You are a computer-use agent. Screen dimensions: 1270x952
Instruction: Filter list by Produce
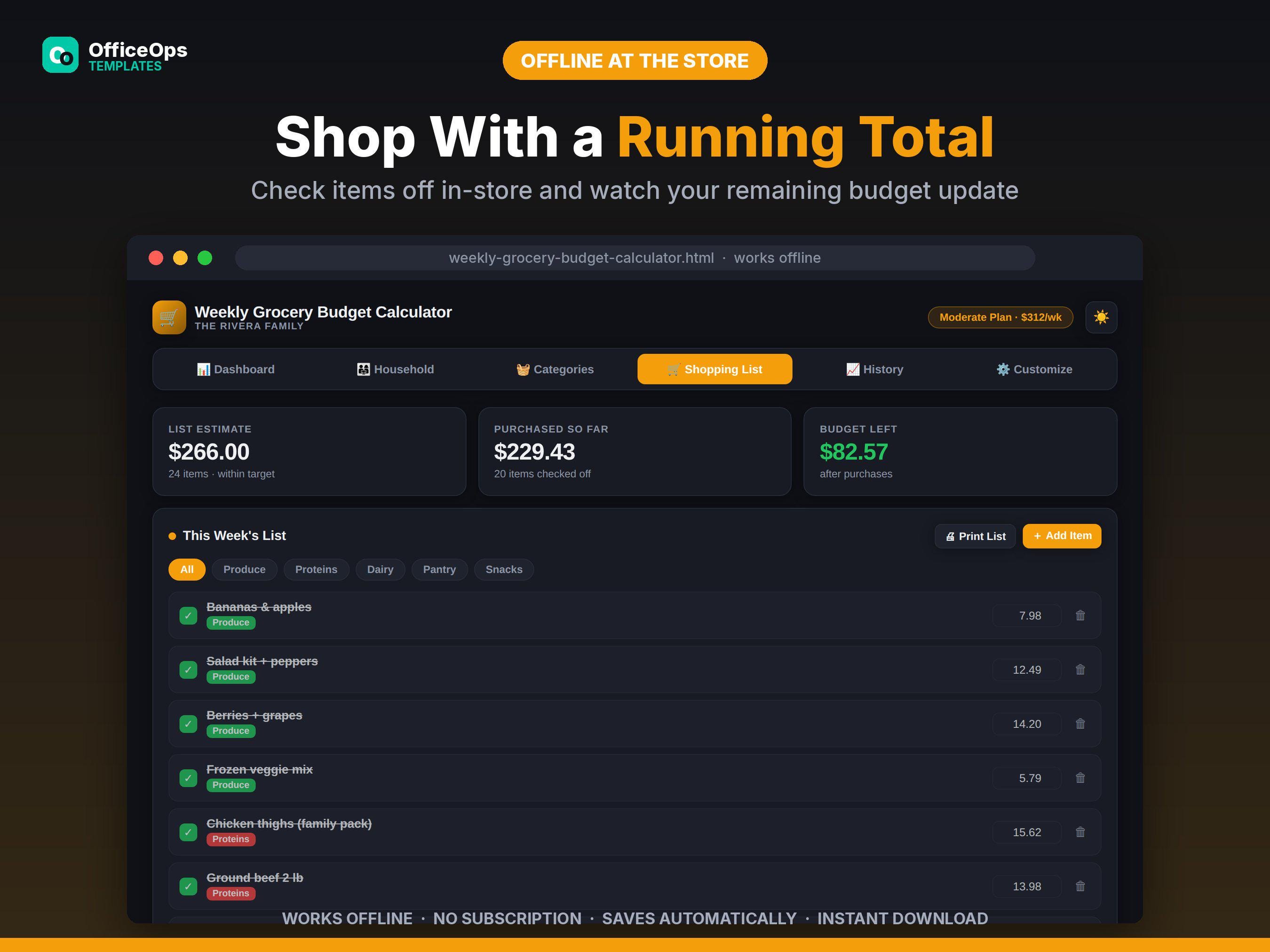tap(245, 569)
